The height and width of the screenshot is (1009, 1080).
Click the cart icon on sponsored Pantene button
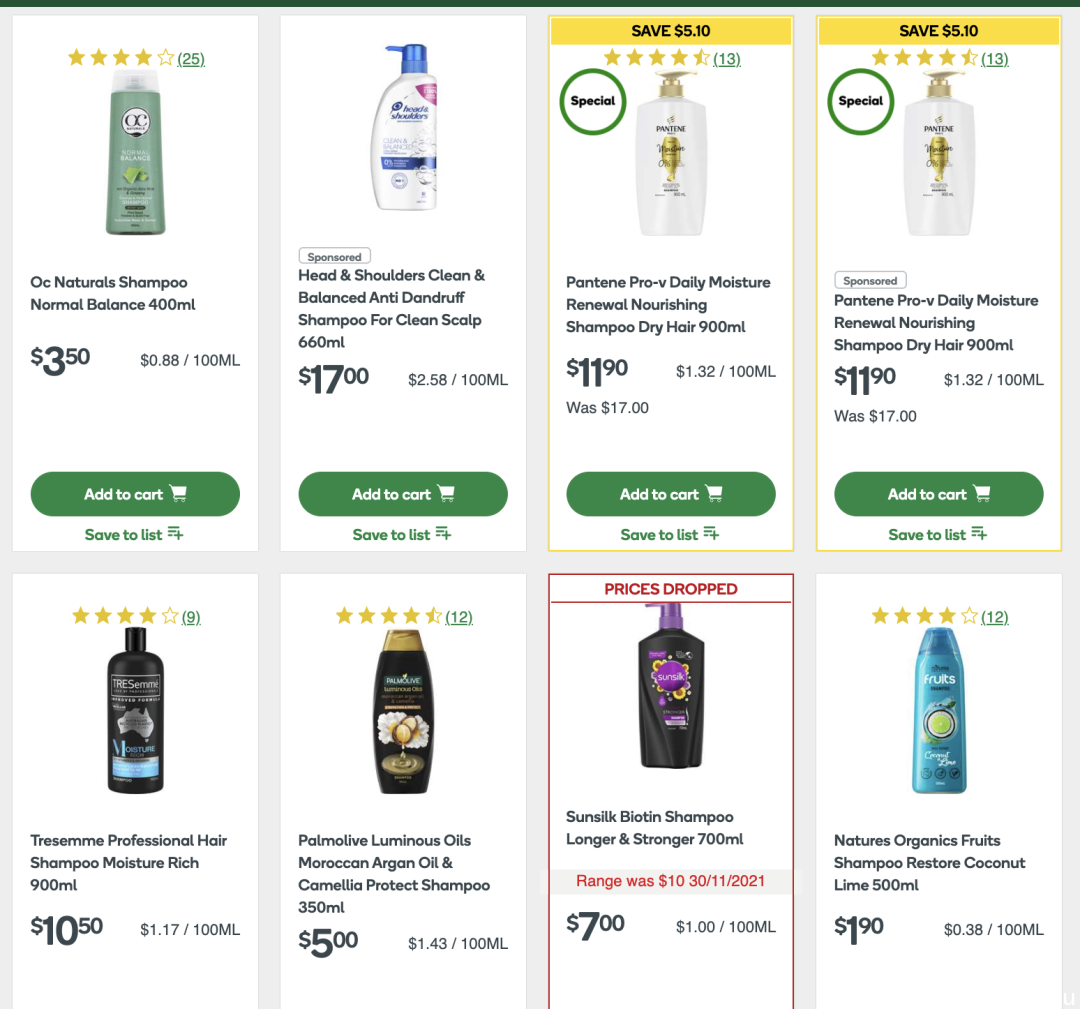(982, 493)
